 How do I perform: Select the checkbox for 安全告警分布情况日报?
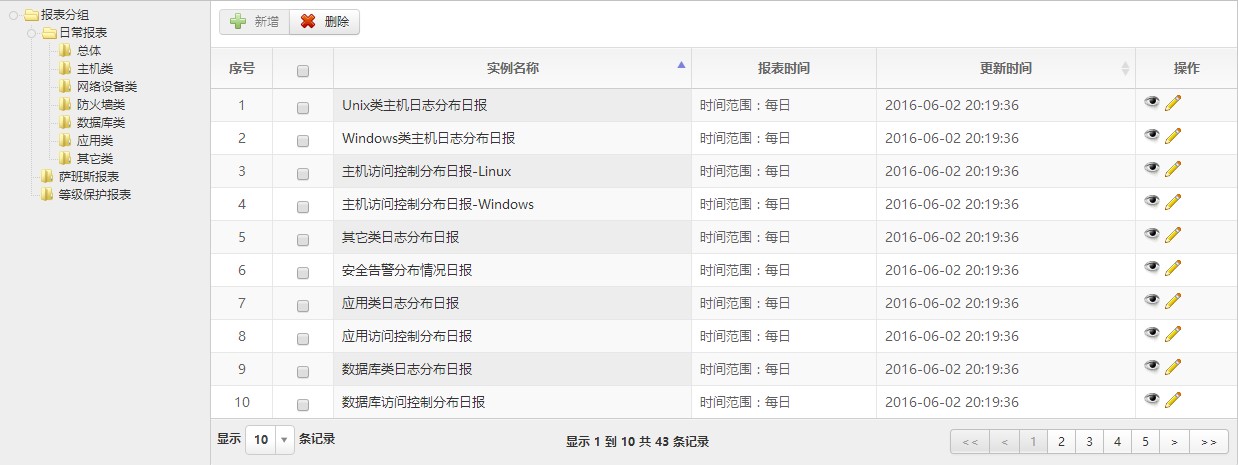[303, 272]
